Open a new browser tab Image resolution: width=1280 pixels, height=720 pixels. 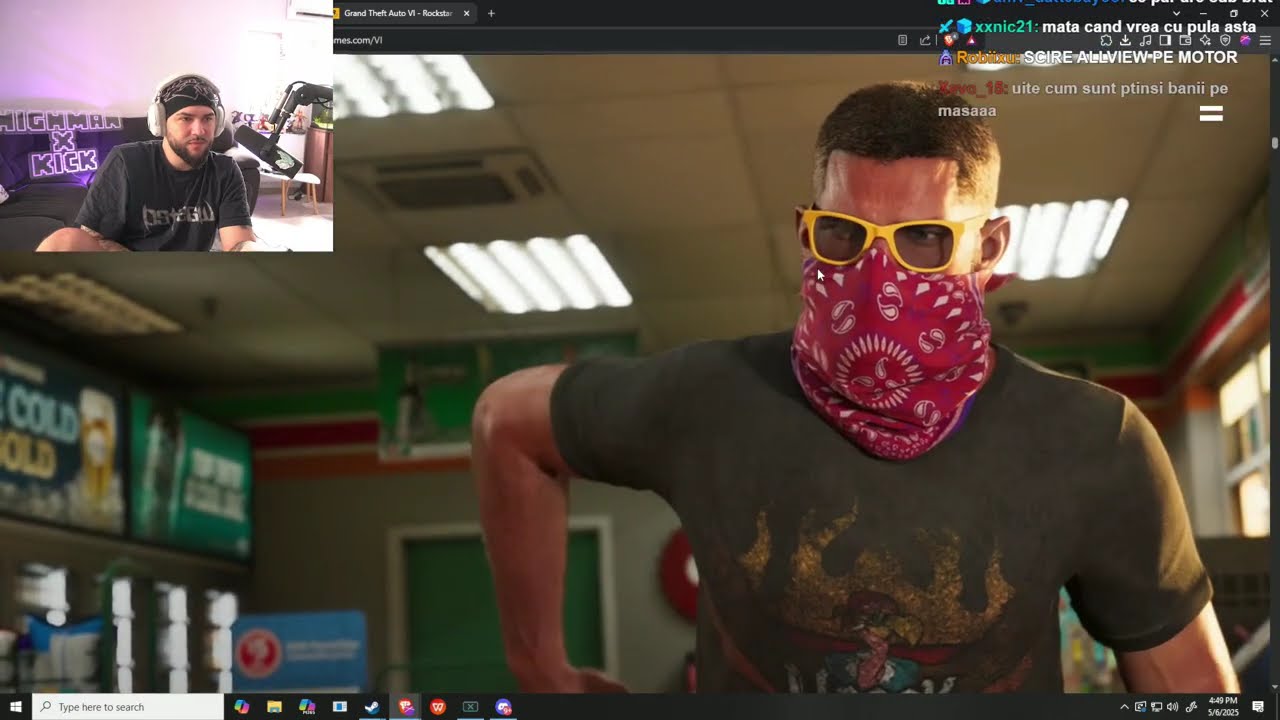[x=491, y=13]
